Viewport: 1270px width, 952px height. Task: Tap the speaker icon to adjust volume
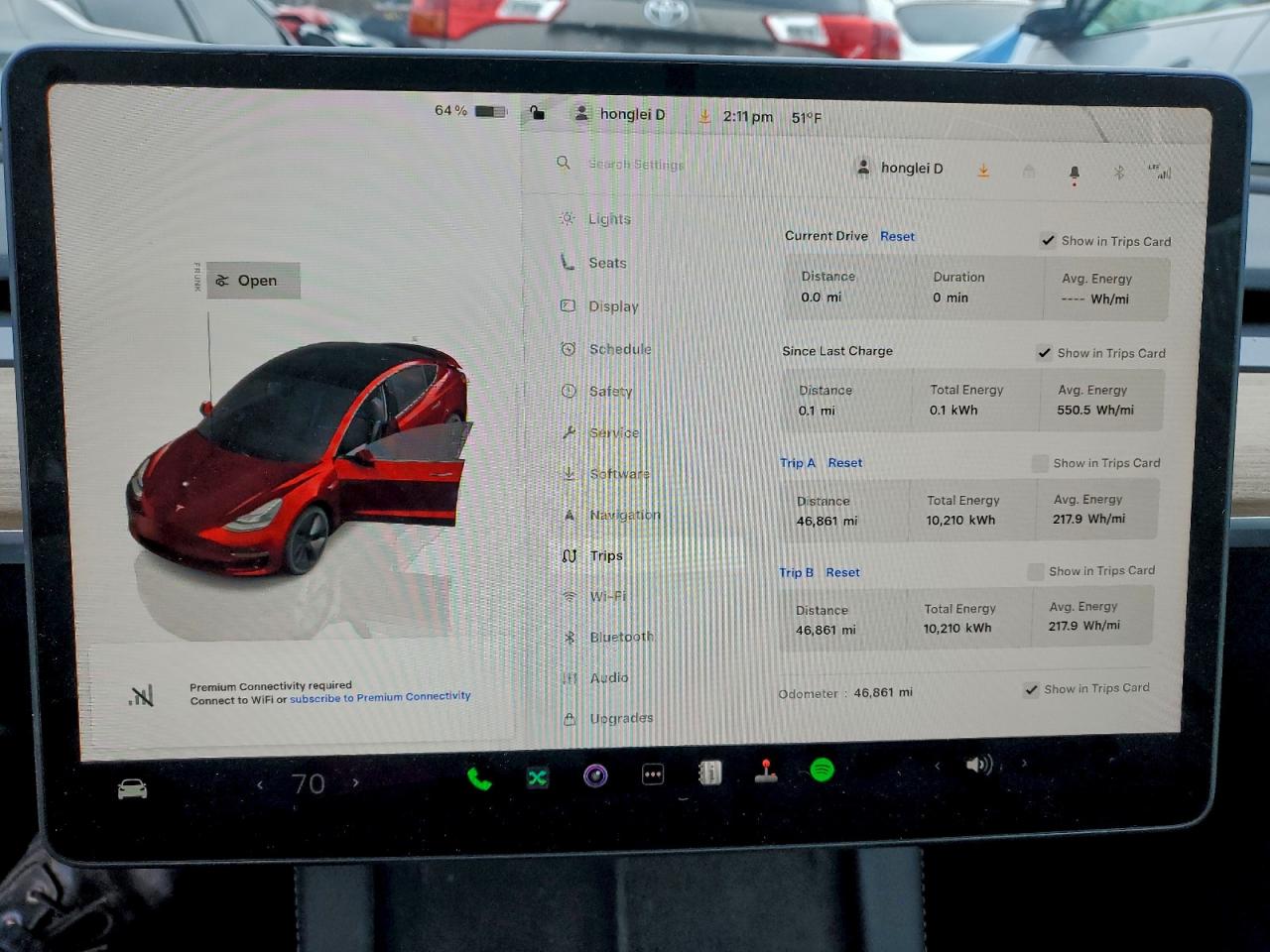tap(979, 765)
